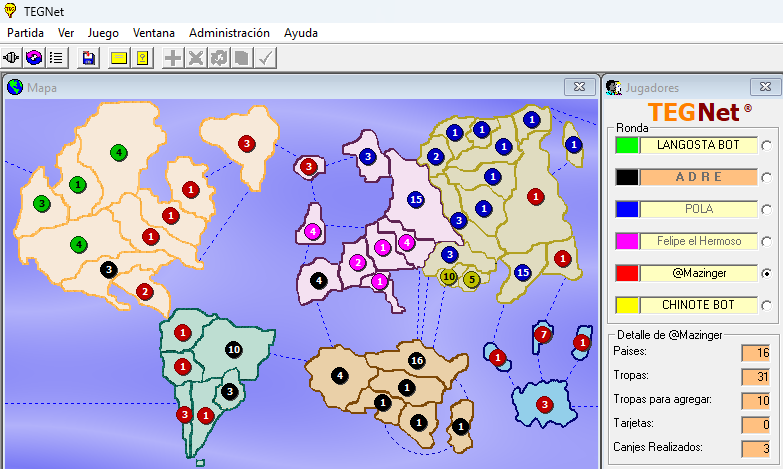Image resolution: width=783 pixels, height=469 pixels.
Task: Open the bulleted list toolbar icon
Action: coord(57,58)
